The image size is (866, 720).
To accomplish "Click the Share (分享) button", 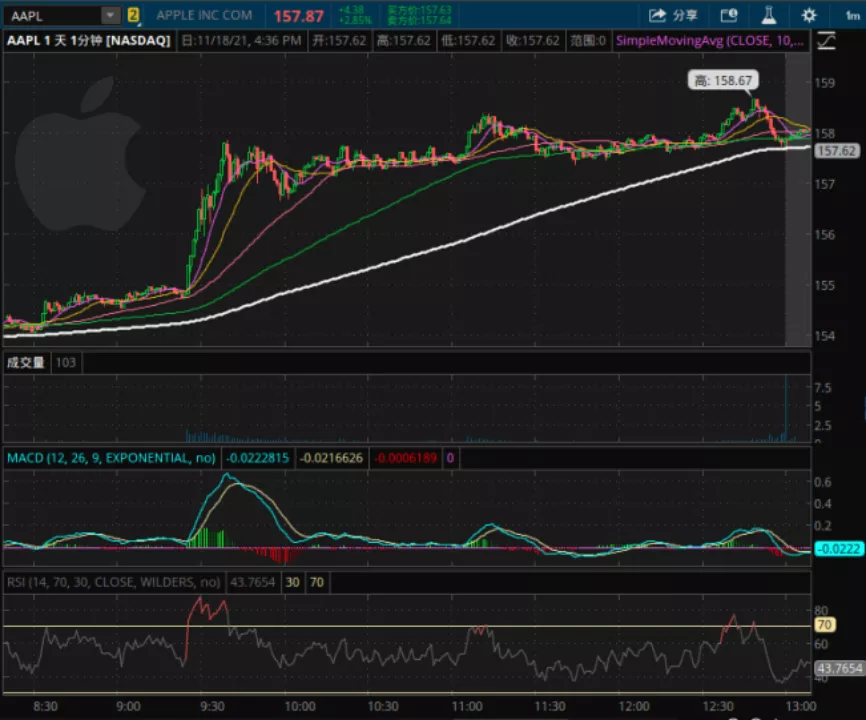I will (673, 15).
